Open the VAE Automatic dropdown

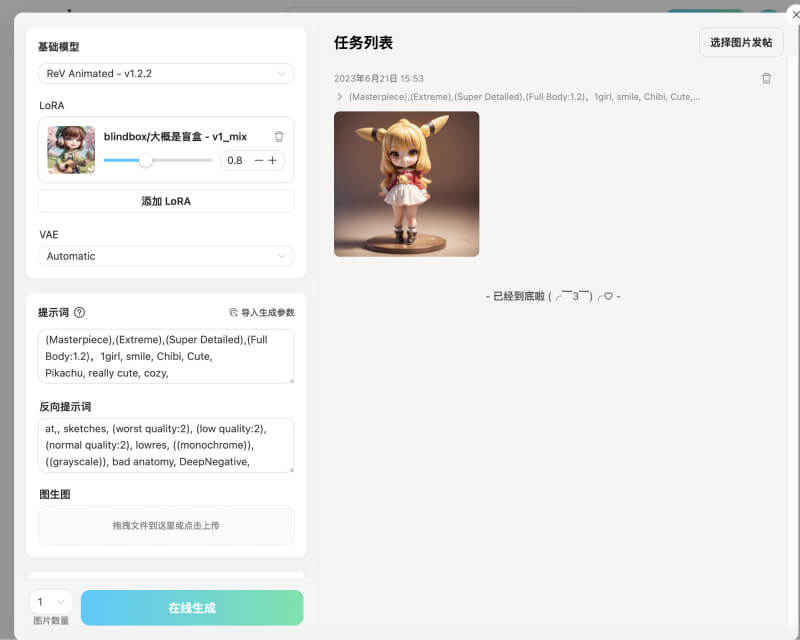(165, 256)
